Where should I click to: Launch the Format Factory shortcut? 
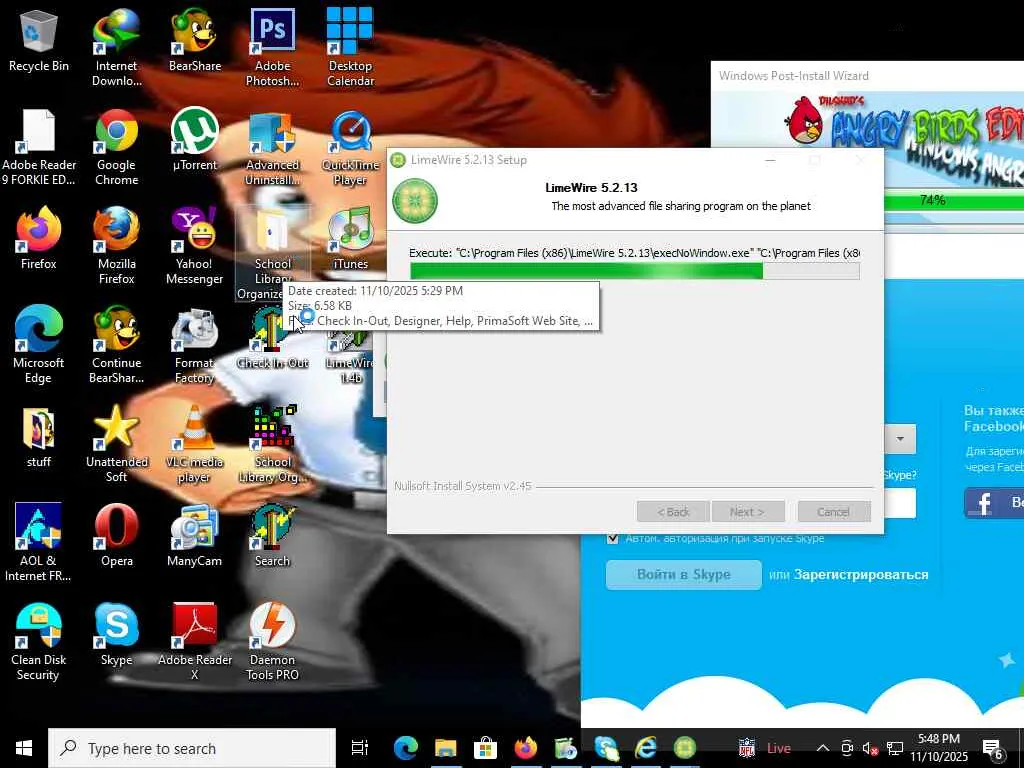[x=195, y=345]
